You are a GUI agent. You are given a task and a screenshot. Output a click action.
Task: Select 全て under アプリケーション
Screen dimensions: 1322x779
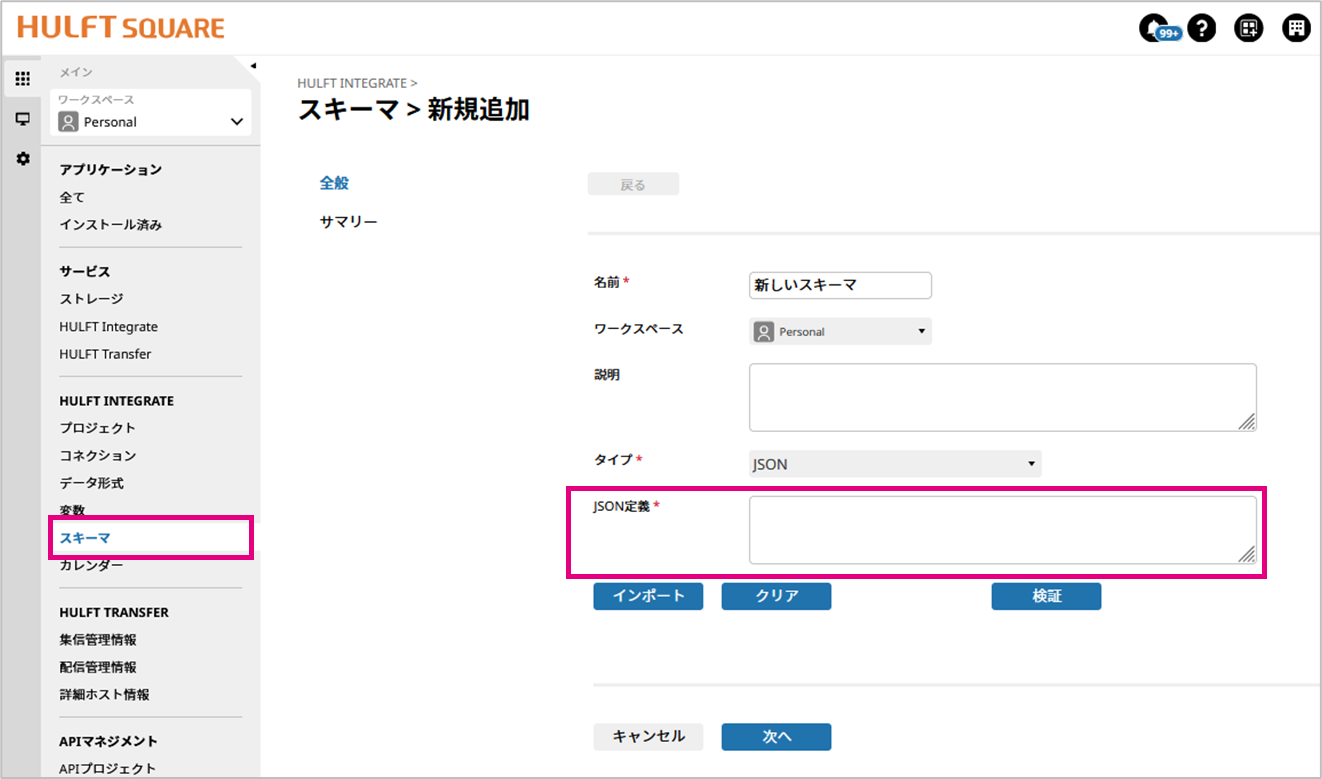click(72, 197)
